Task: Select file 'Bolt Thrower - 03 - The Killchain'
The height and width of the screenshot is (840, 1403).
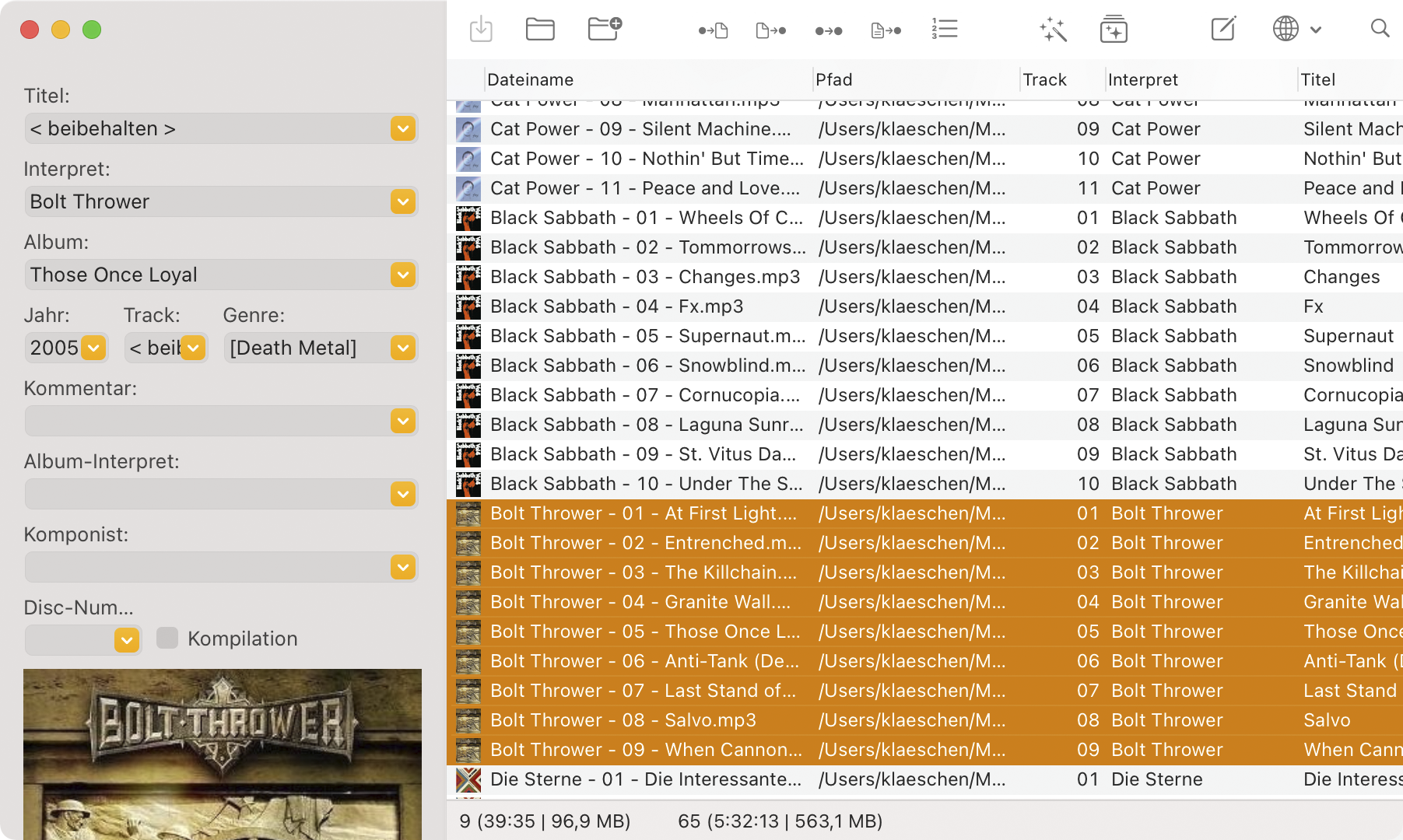Action: click(x=644, y=572)
